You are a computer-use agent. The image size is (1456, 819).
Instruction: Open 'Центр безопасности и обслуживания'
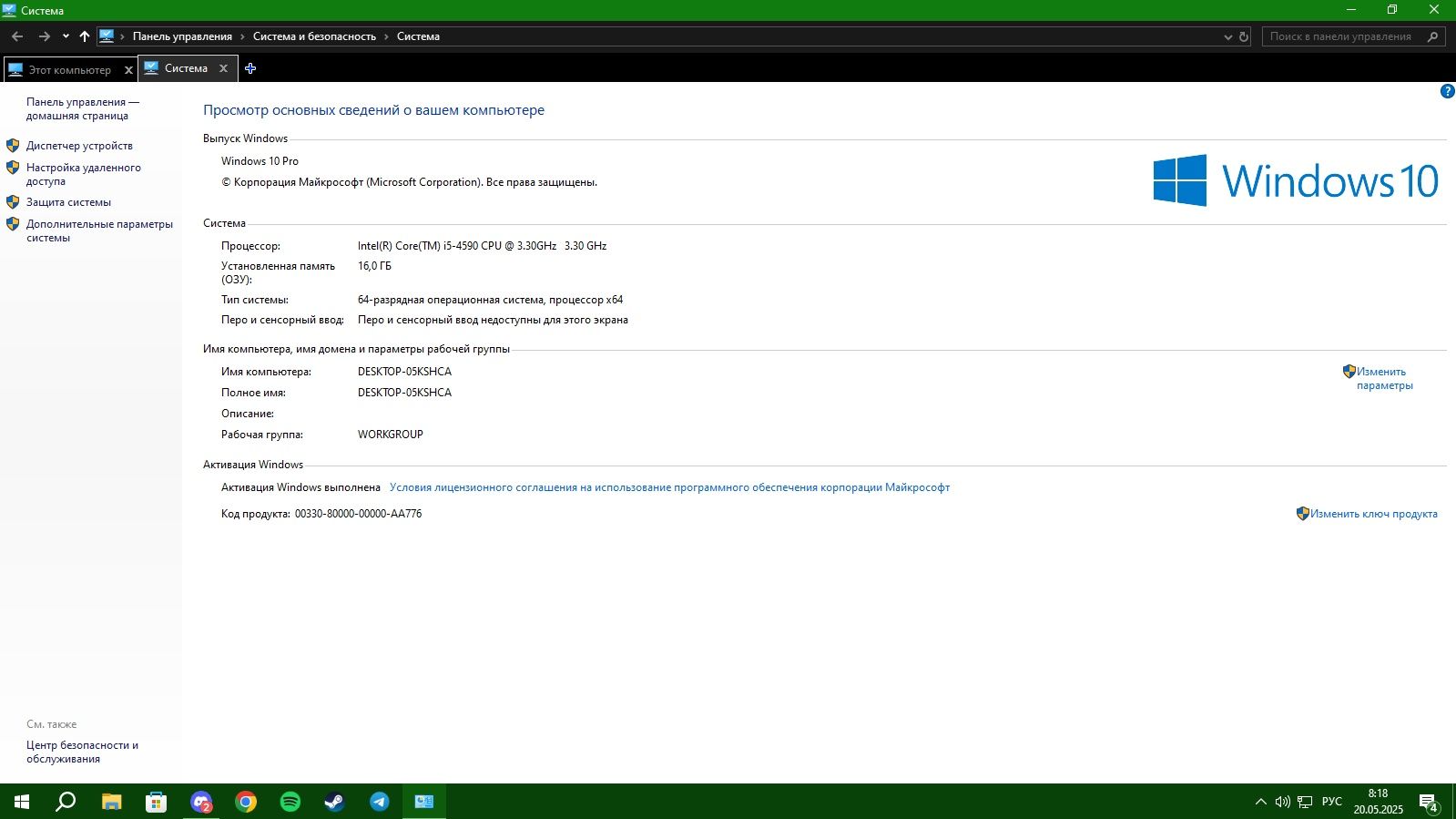(x=82, y=752)
